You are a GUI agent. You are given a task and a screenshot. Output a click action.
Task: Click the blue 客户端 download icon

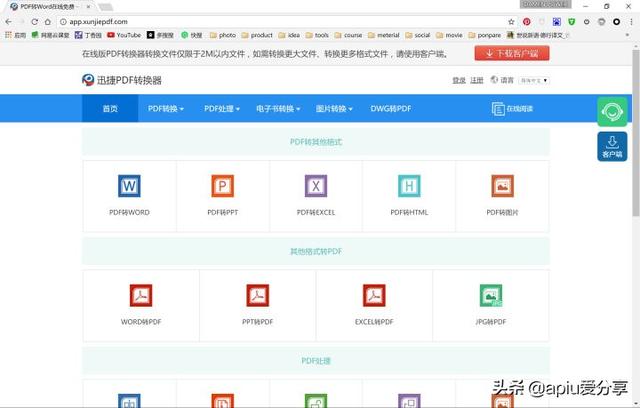pyautogui.click(x=612, y=146)
